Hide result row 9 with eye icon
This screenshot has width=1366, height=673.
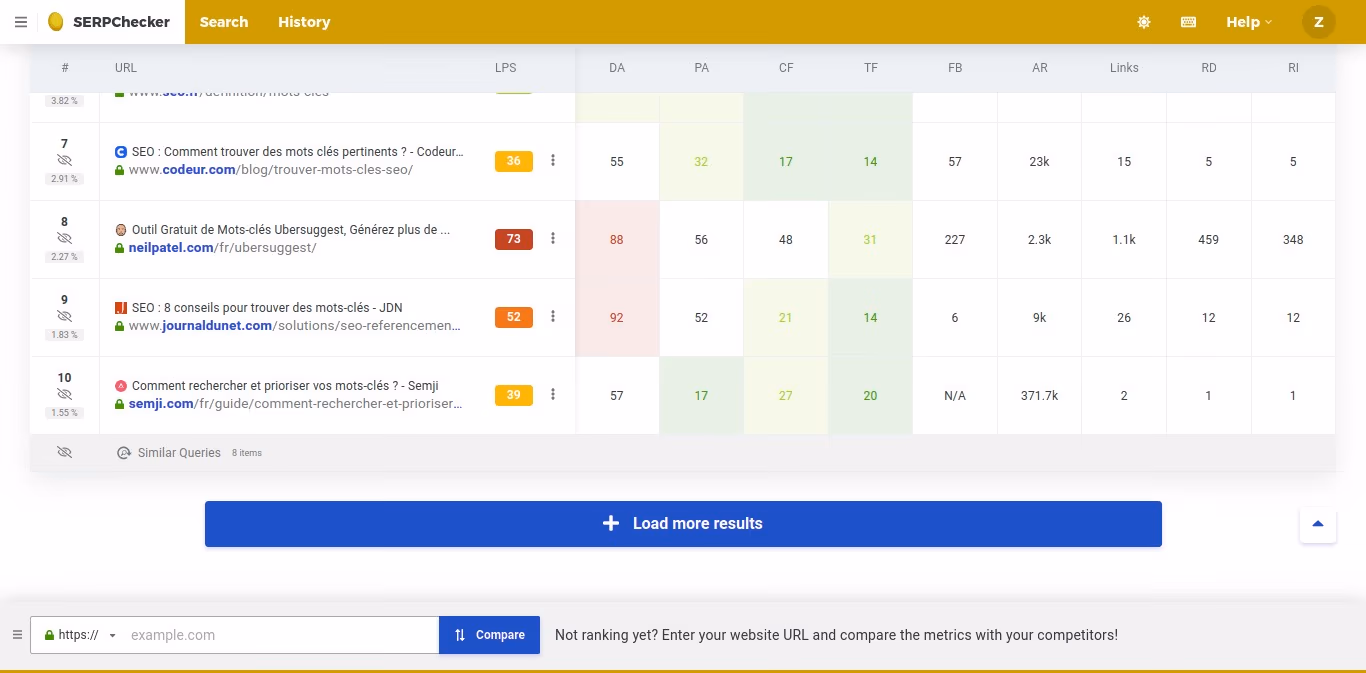[x=65, y=316]
